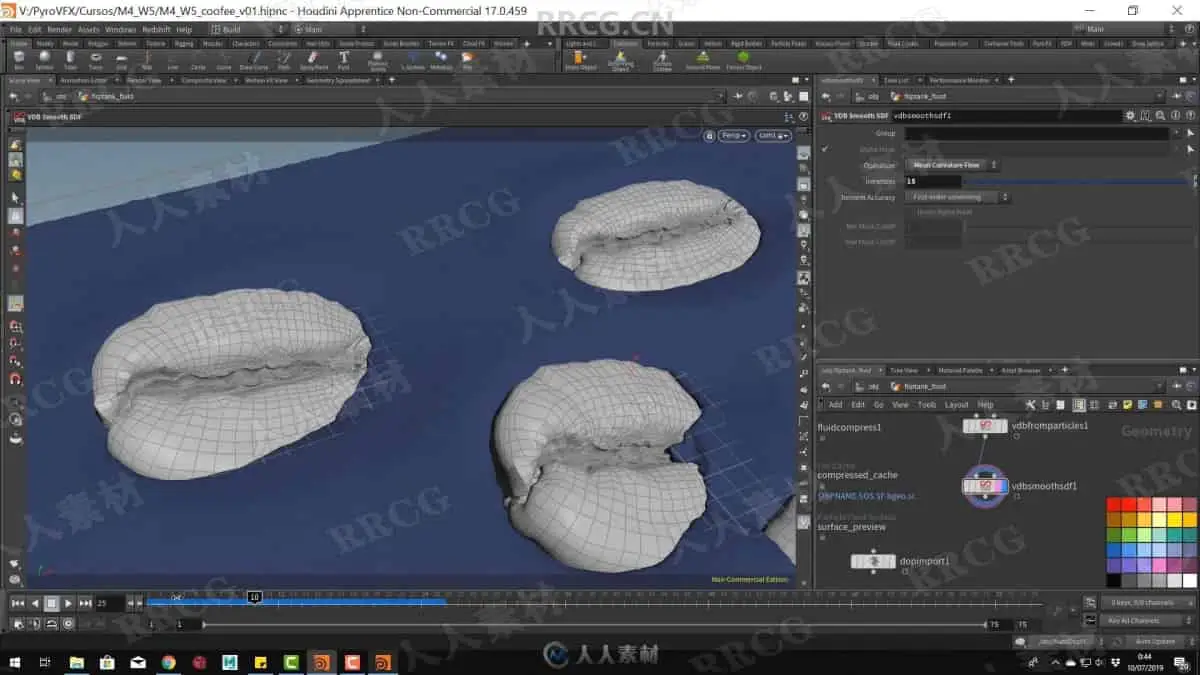
Task: Click the parameter search magnifier icon
Action: 1158,115
